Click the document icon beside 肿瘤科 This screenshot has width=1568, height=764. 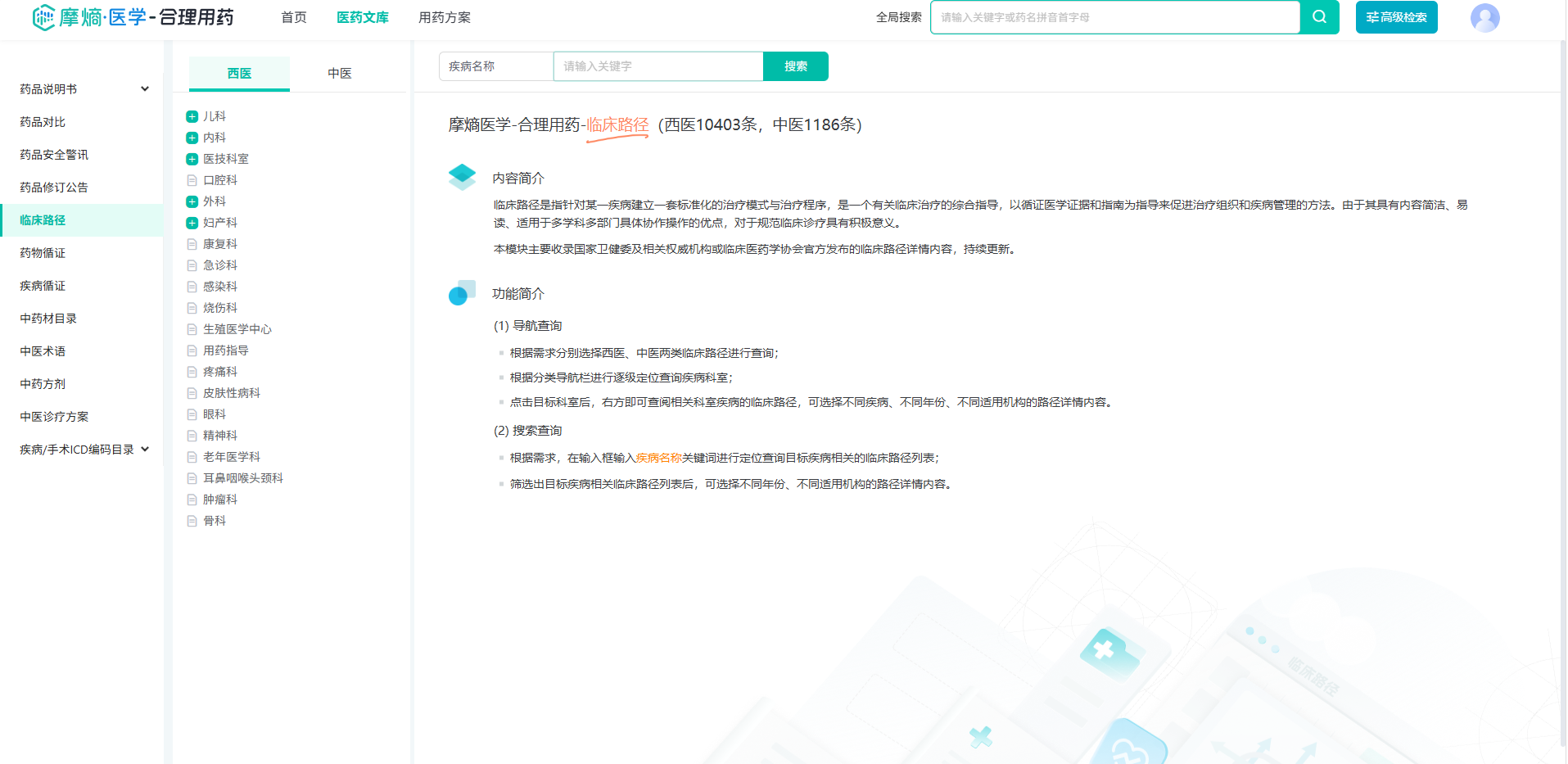click(x=192, y=500)
